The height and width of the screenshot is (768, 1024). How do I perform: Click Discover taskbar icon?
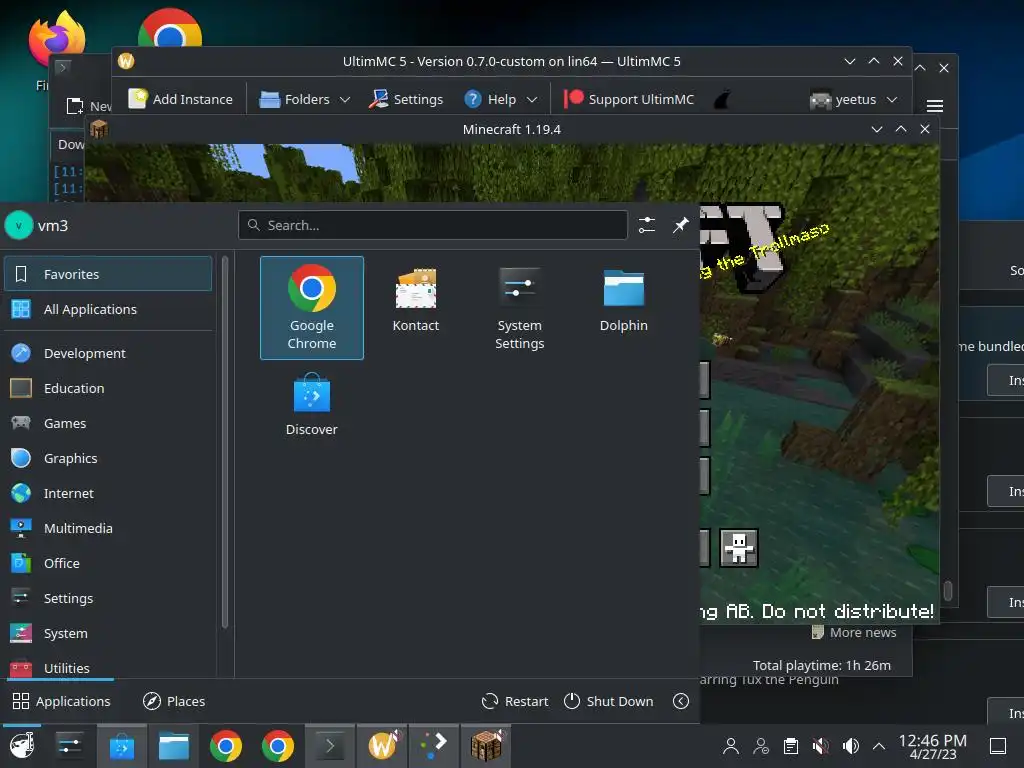[x=121, y=746]
